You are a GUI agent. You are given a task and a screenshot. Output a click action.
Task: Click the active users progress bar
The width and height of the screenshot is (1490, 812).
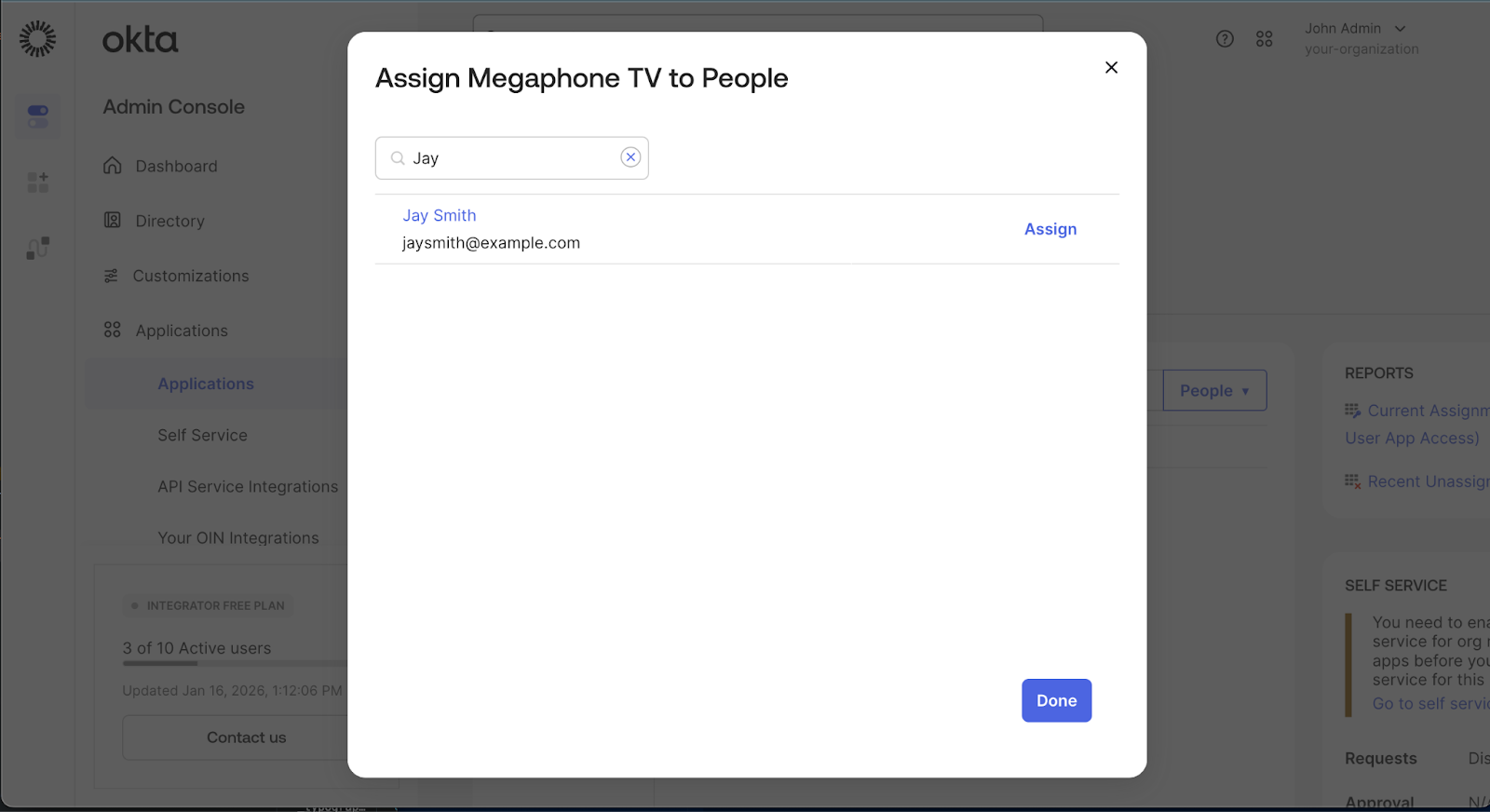click(x=235, y=664)
